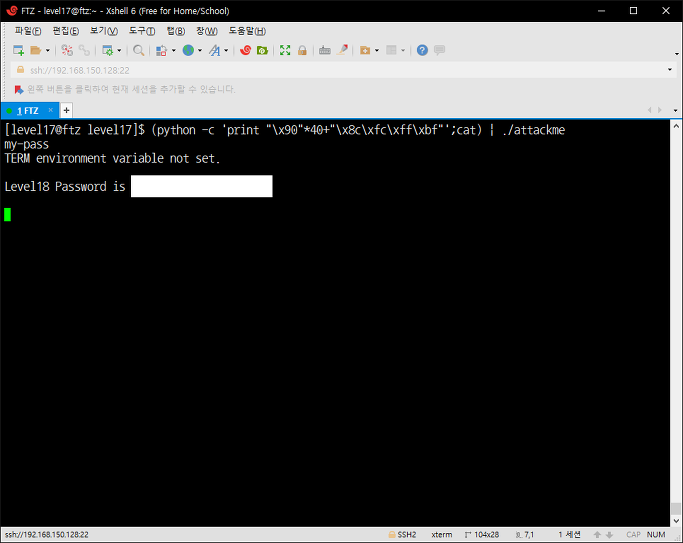Screen dimensions: 683x543
Task: Click the 1 세션 status entry
Action: [x=570, y=535]
